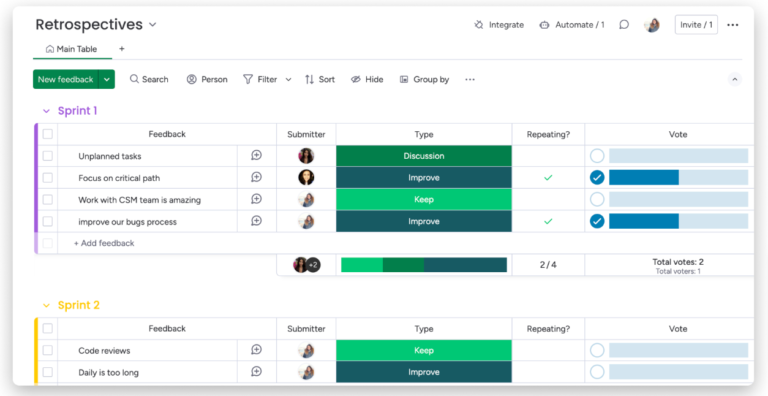The width and height of the screenshot is (768, 396).
Task: Open the Integrate plug icon
Action: pos(479,25)
